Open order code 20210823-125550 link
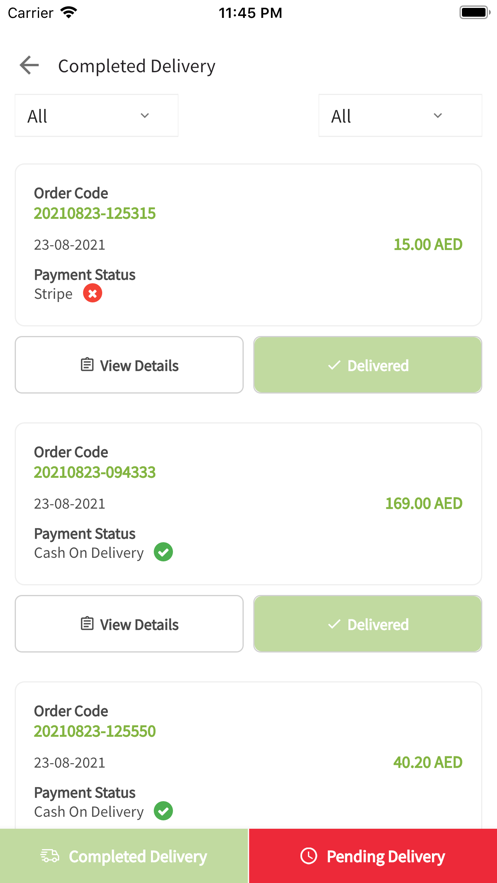This screenshot has height=883, width=497. (95, 731)
